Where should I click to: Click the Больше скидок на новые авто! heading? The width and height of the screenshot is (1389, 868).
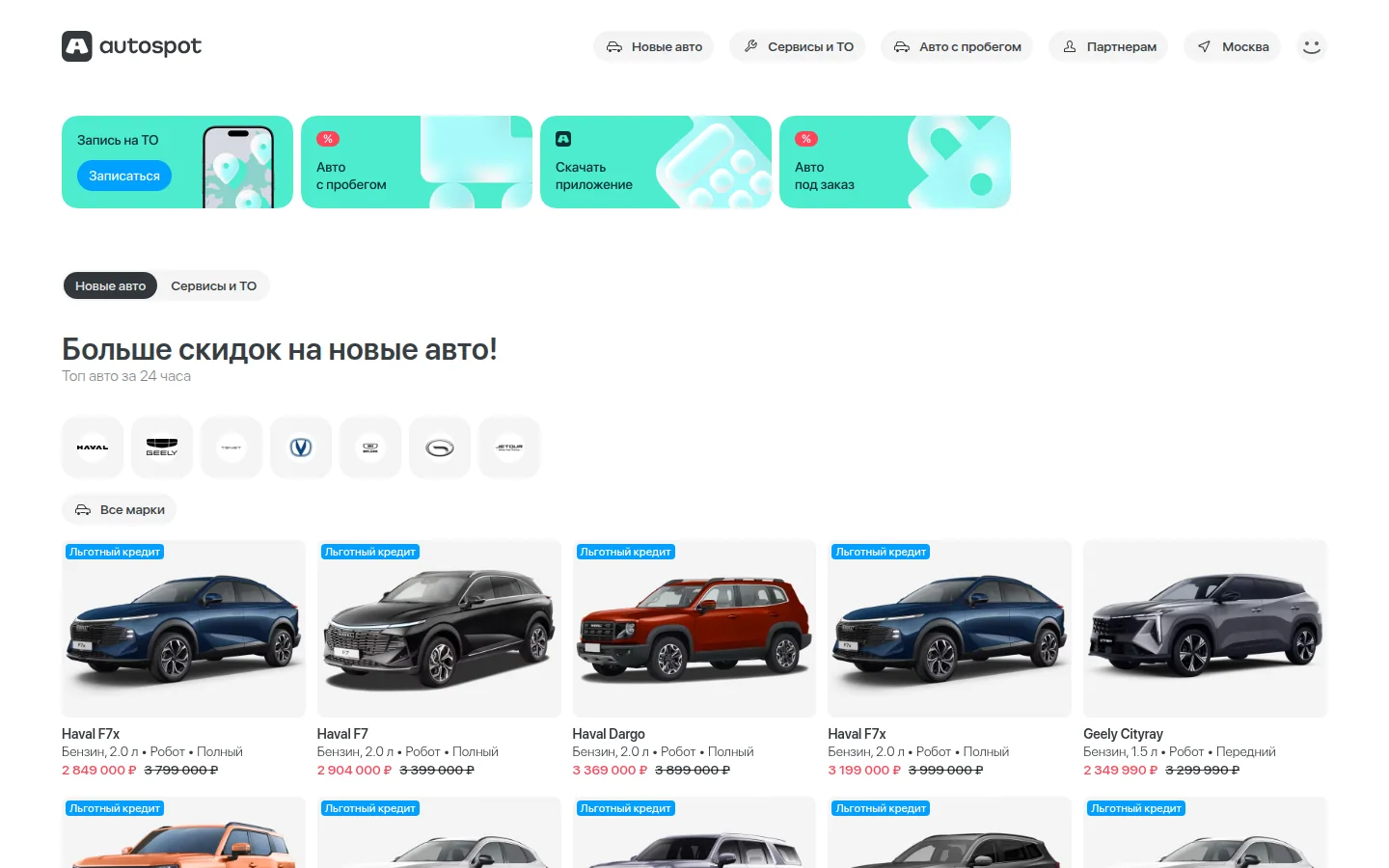coord(280,349)
